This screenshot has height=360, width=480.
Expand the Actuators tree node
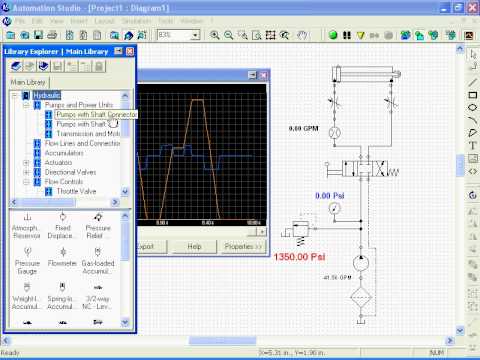coord(26,163)
